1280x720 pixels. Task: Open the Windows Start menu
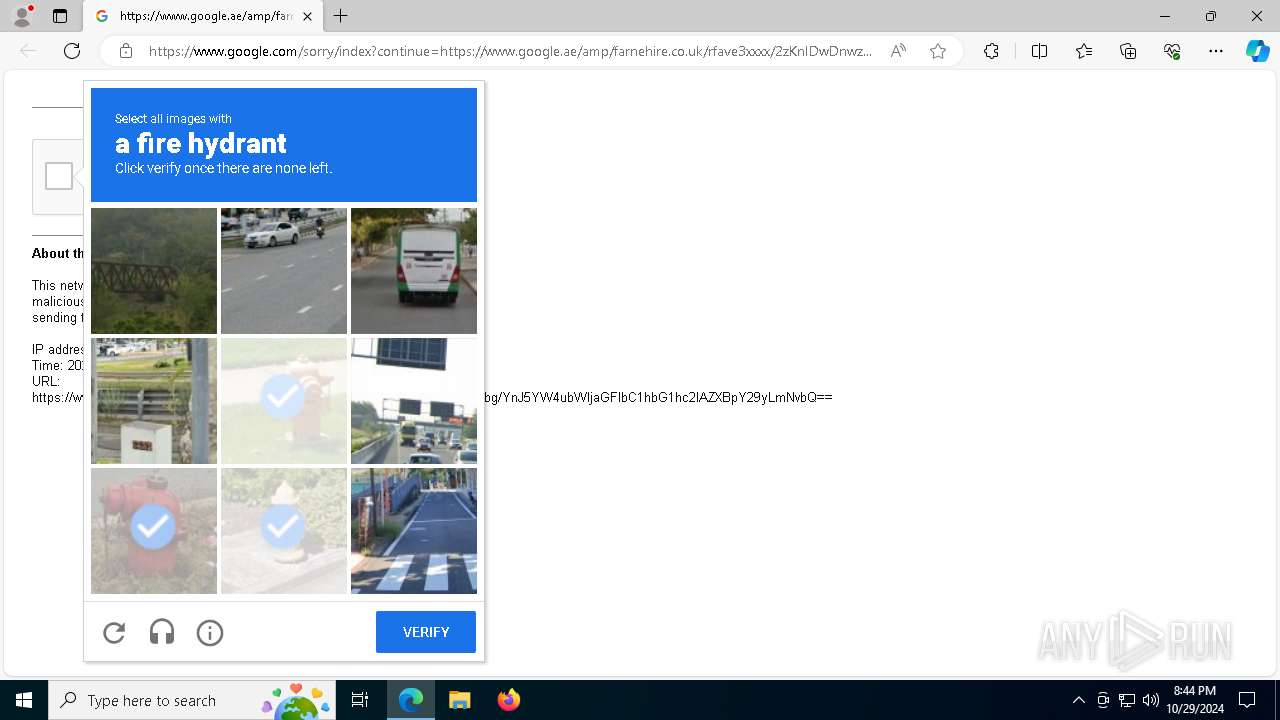[24, 700]
